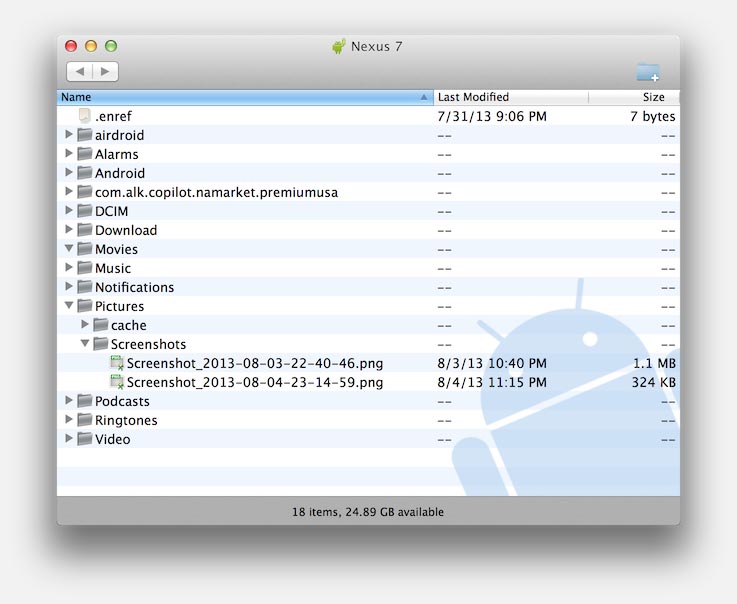This screenshot has width=737, height=604.
Task: Click the new folder icon in toolbar
Action: [x=648, y=72]
